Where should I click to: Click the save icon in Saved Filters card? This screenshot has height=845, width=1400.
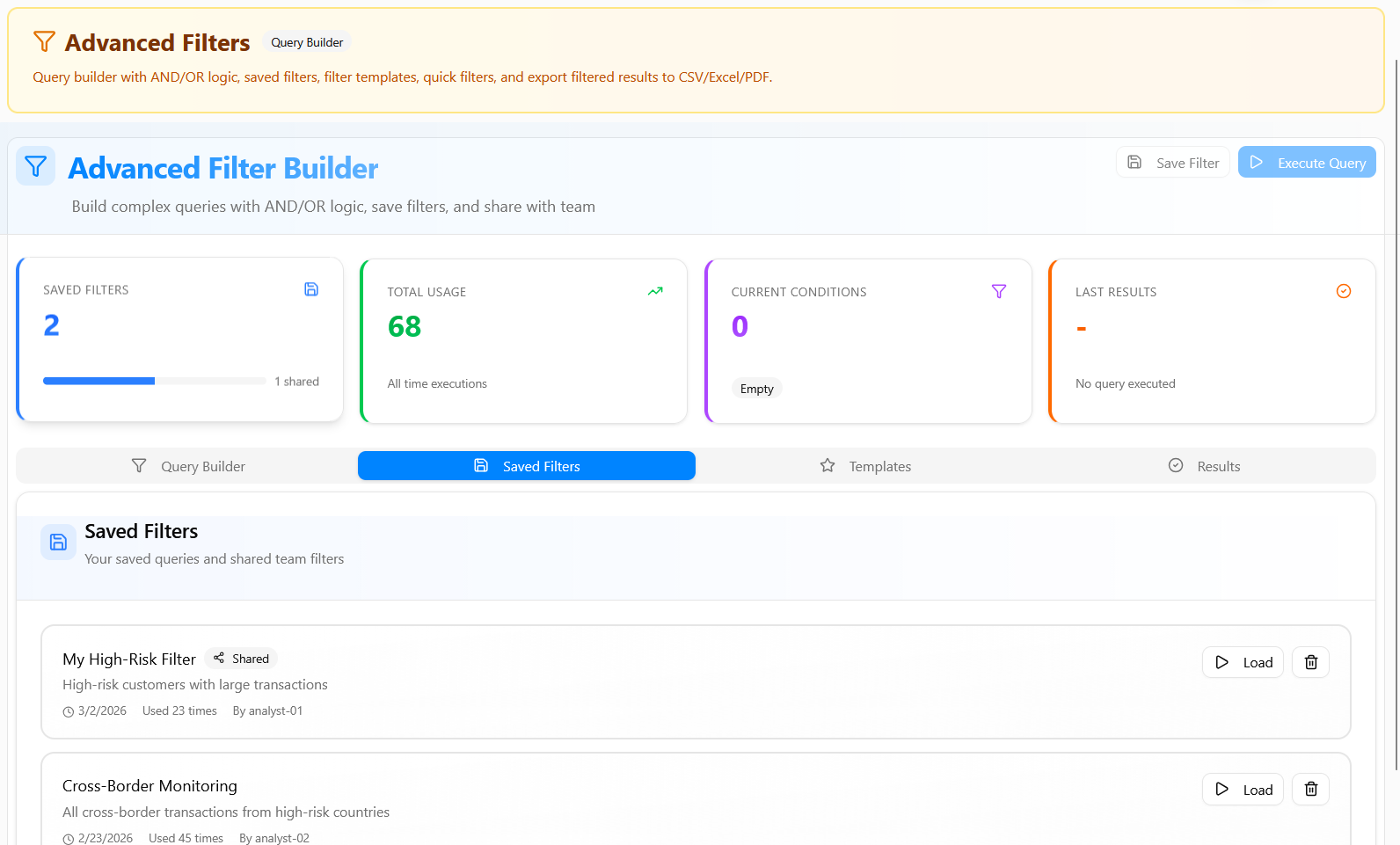pyautogui.click(x=311, y=289)
